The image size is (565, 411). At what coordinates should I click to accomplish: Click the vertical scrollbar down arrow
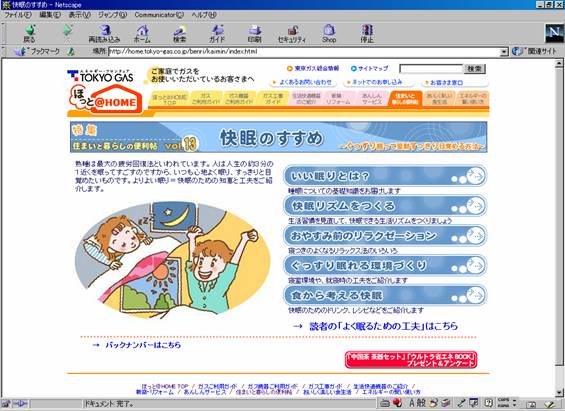click(x=559, y=392)
